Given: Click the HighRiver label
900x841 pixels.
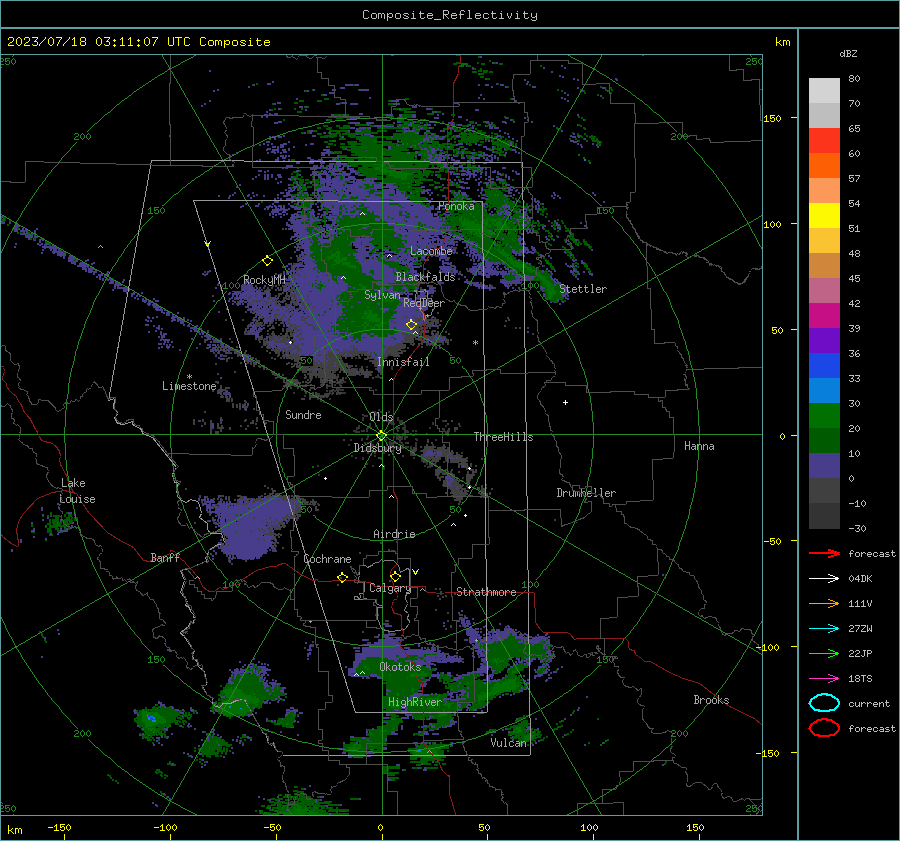Looking at the screenshot, I should click(x=415, y=702).
